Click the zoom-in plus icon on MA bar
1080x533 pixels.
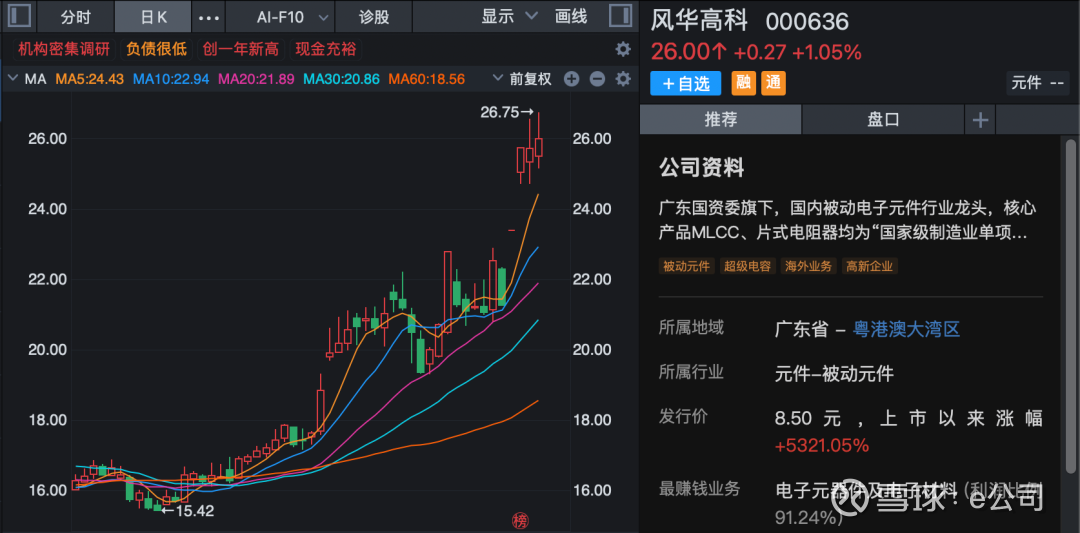(572, 79)
